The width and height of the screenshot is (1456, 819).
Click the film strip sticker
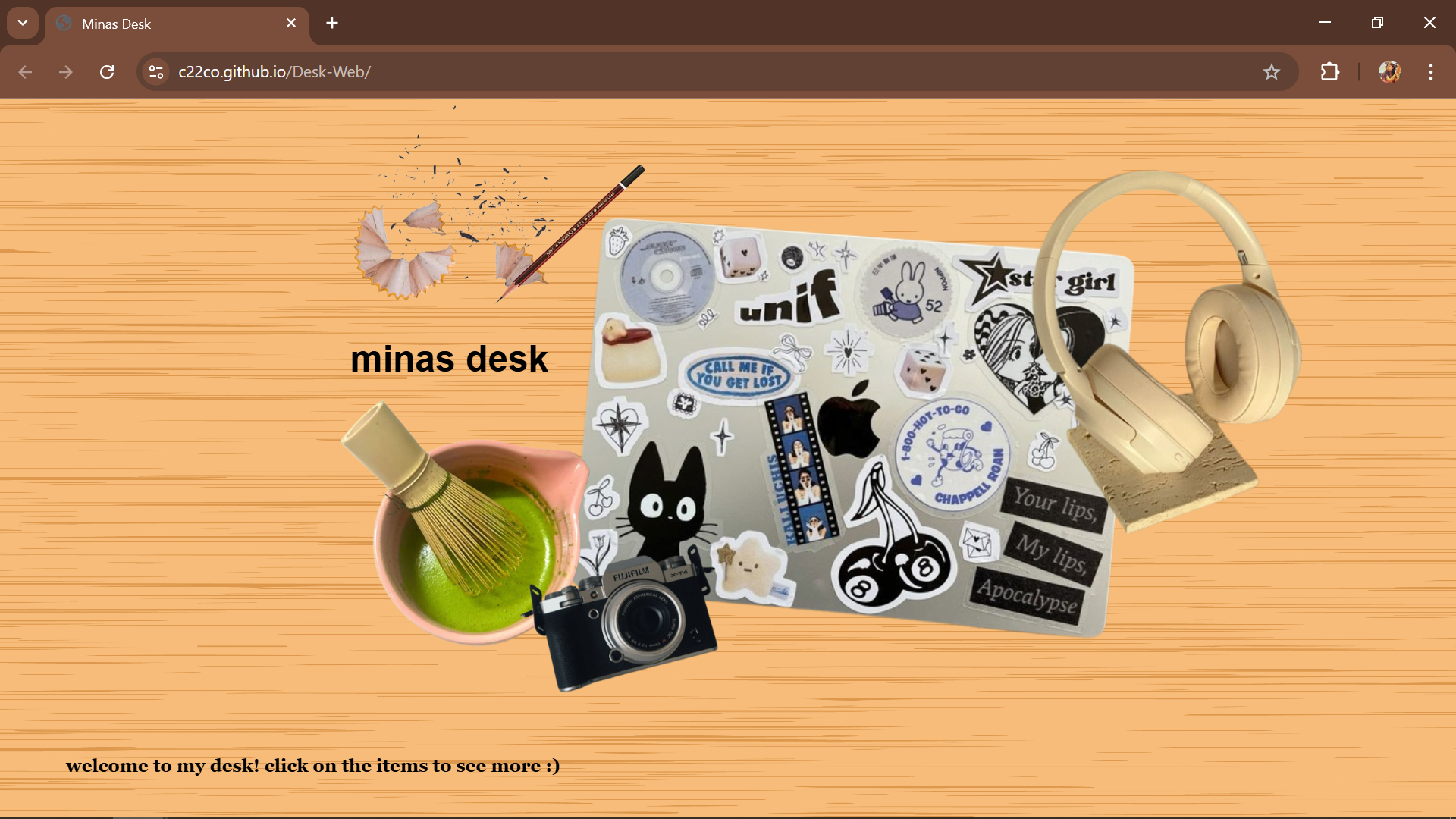coord(802,469)
